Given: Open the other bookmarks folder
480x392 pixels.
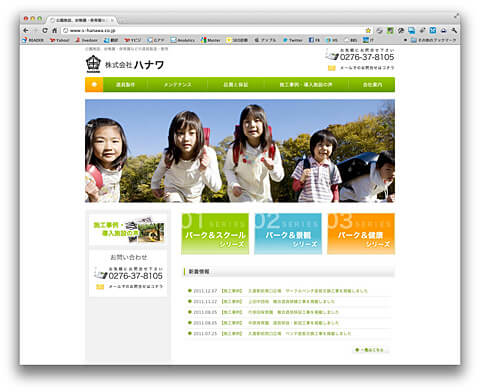Looking at the screenshot, I should pyautogui.click(x=433, y=40).
